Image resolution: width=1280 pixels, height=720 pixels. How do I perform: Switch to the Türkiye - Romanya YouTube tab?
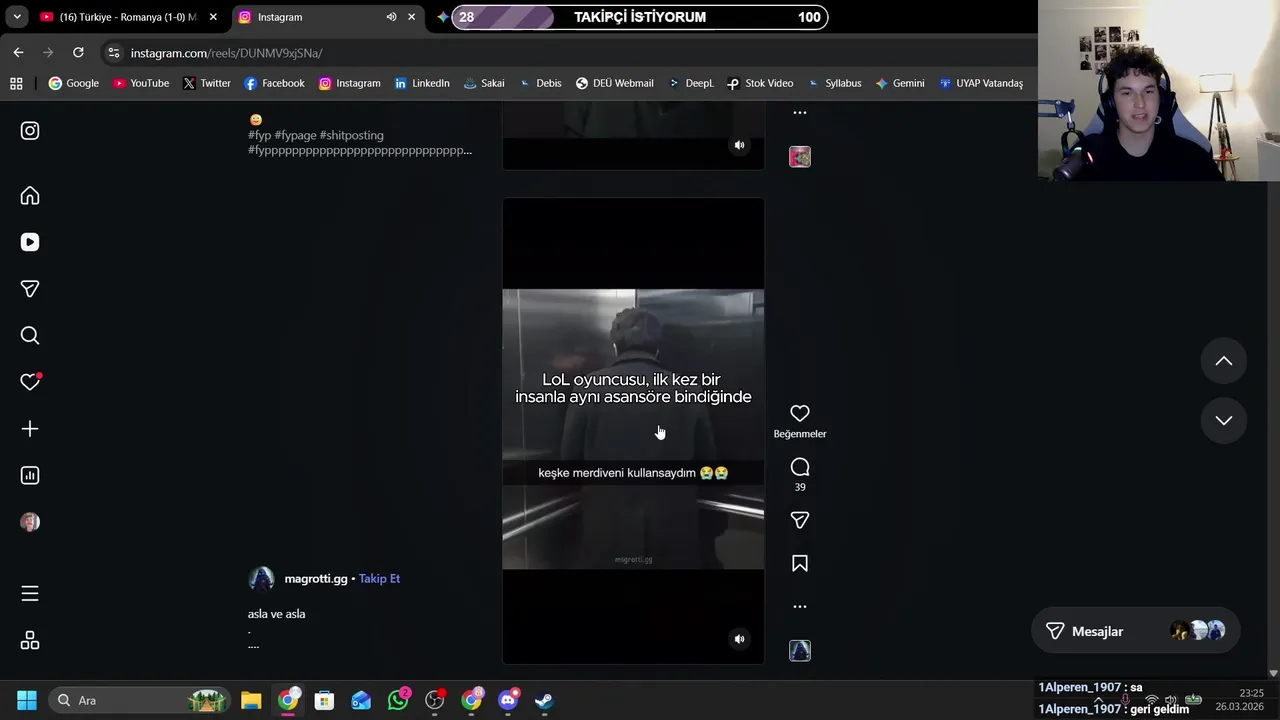point(127,17)
